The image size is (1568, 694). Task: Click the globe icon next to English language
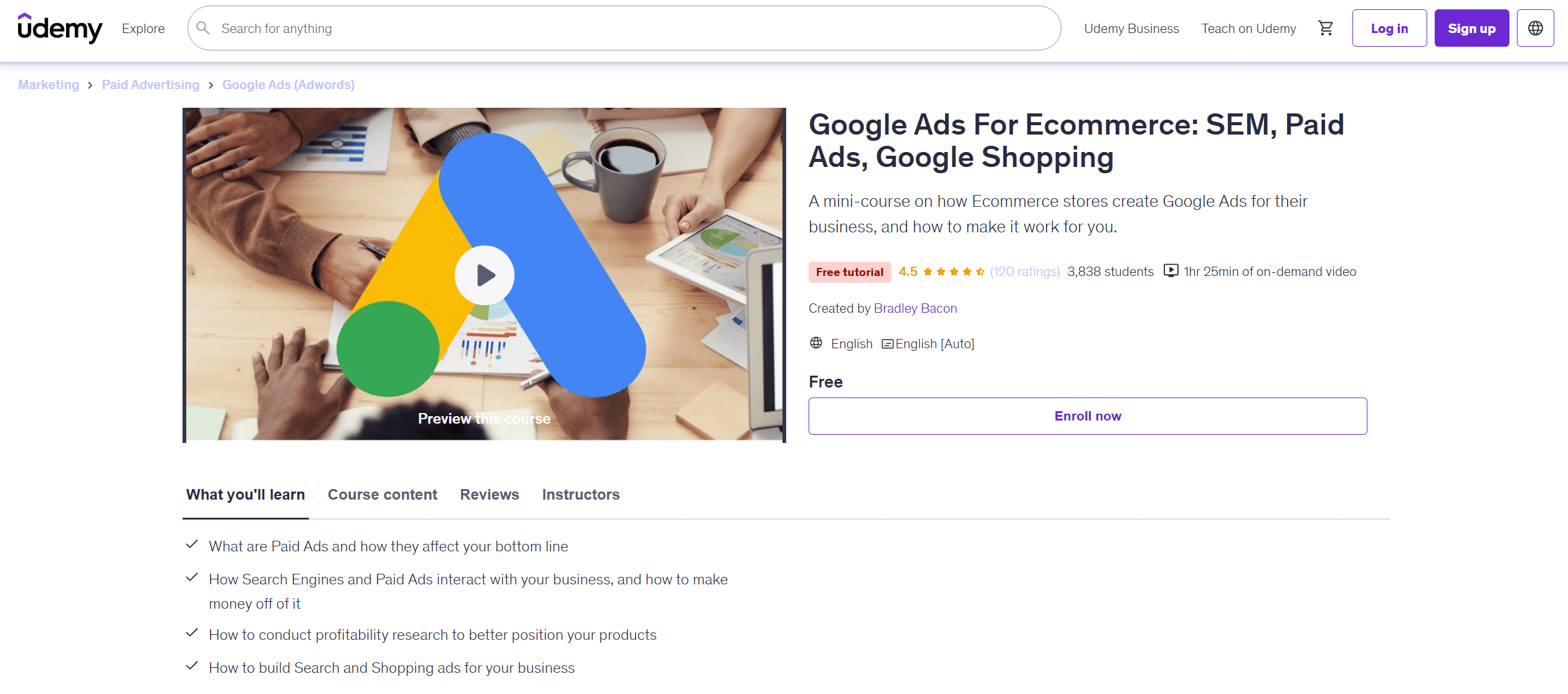click(816, 343)
